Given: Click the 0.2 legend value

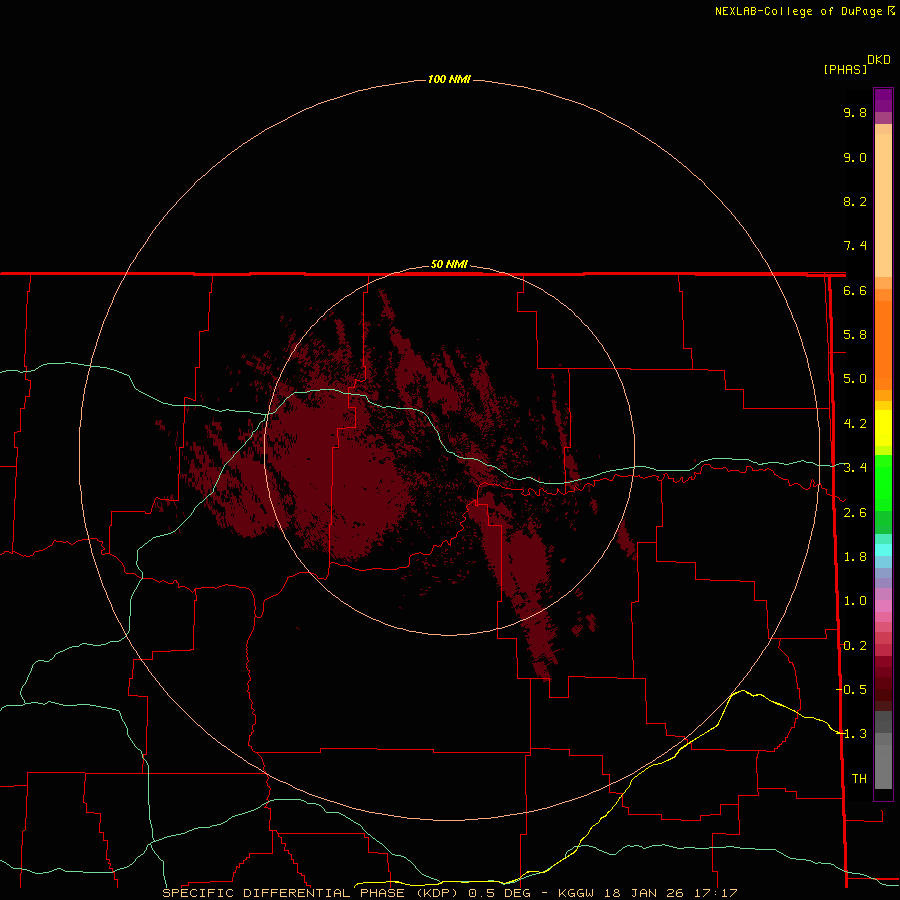Looking at the screenshot, I should click(x=855, y=646).
